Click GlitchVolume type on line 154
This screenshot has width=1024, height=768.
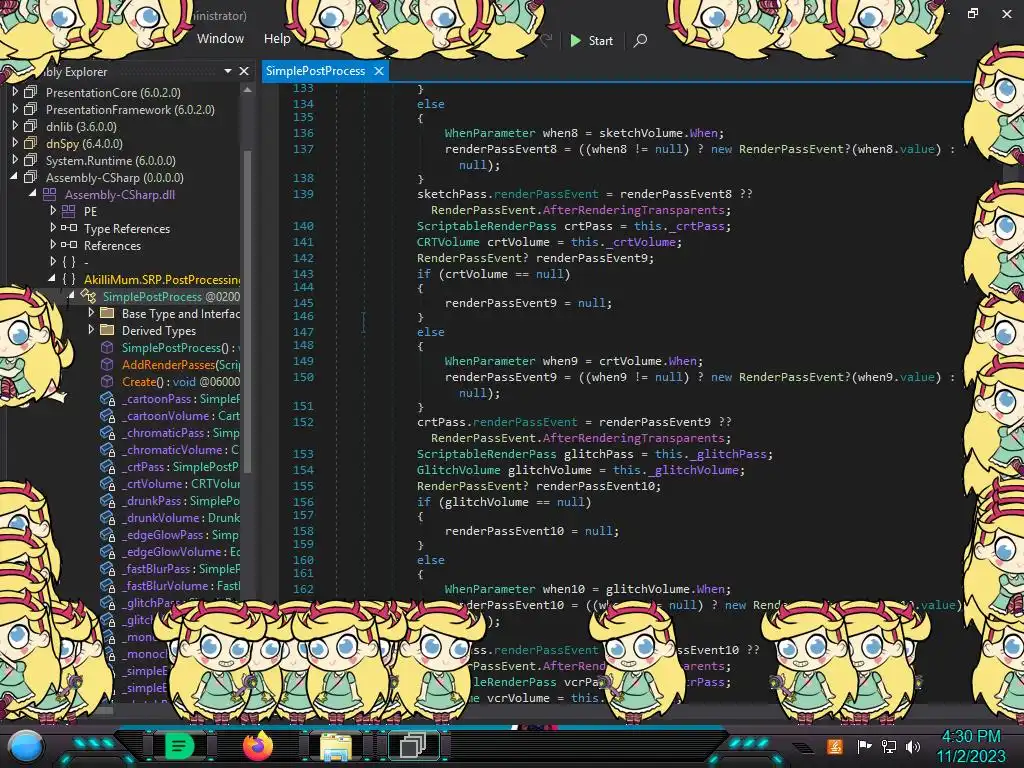(x=458, y=470)
